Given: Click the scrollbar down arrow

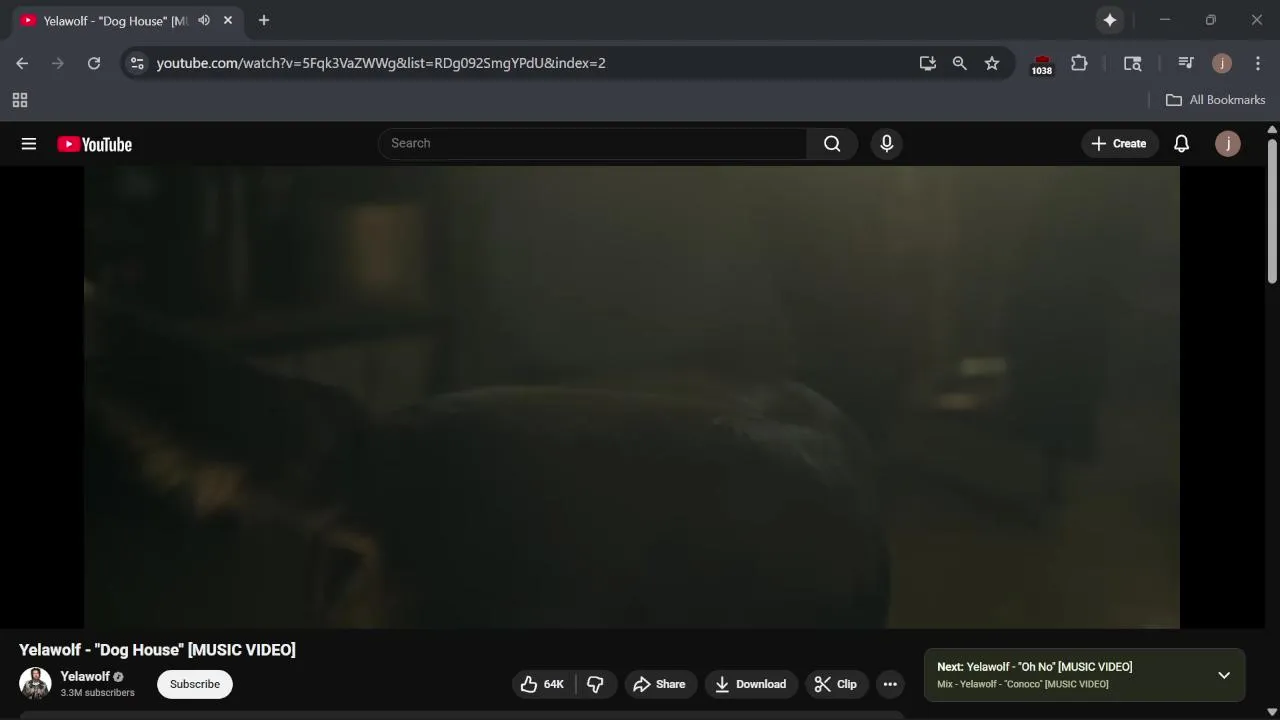Looking at the screenshot, I should coord(1272,712).
